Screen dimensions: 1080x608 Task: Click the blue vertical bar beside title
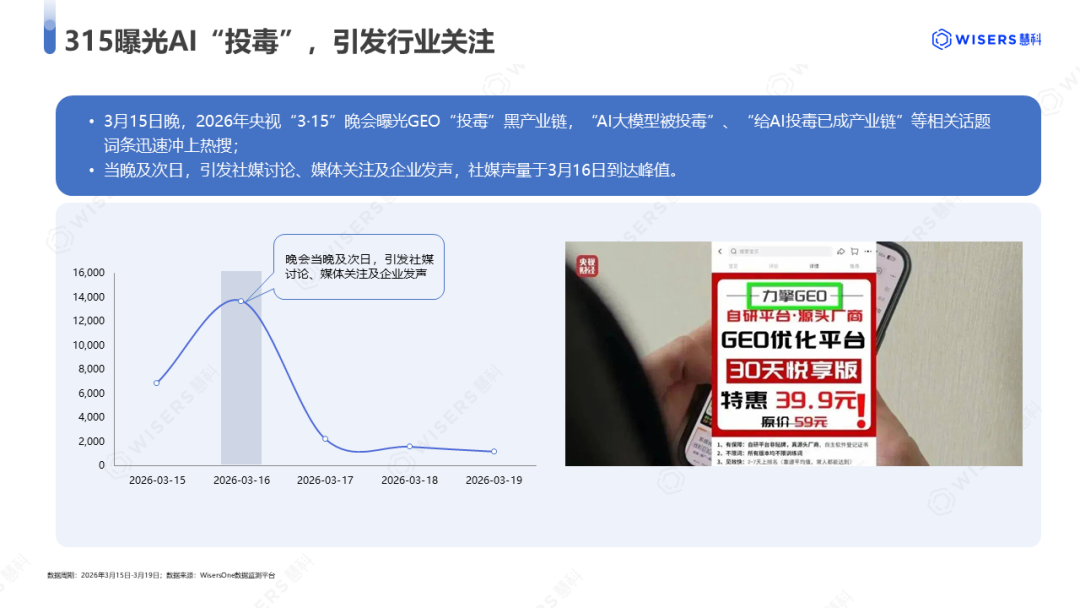(50, 37)
